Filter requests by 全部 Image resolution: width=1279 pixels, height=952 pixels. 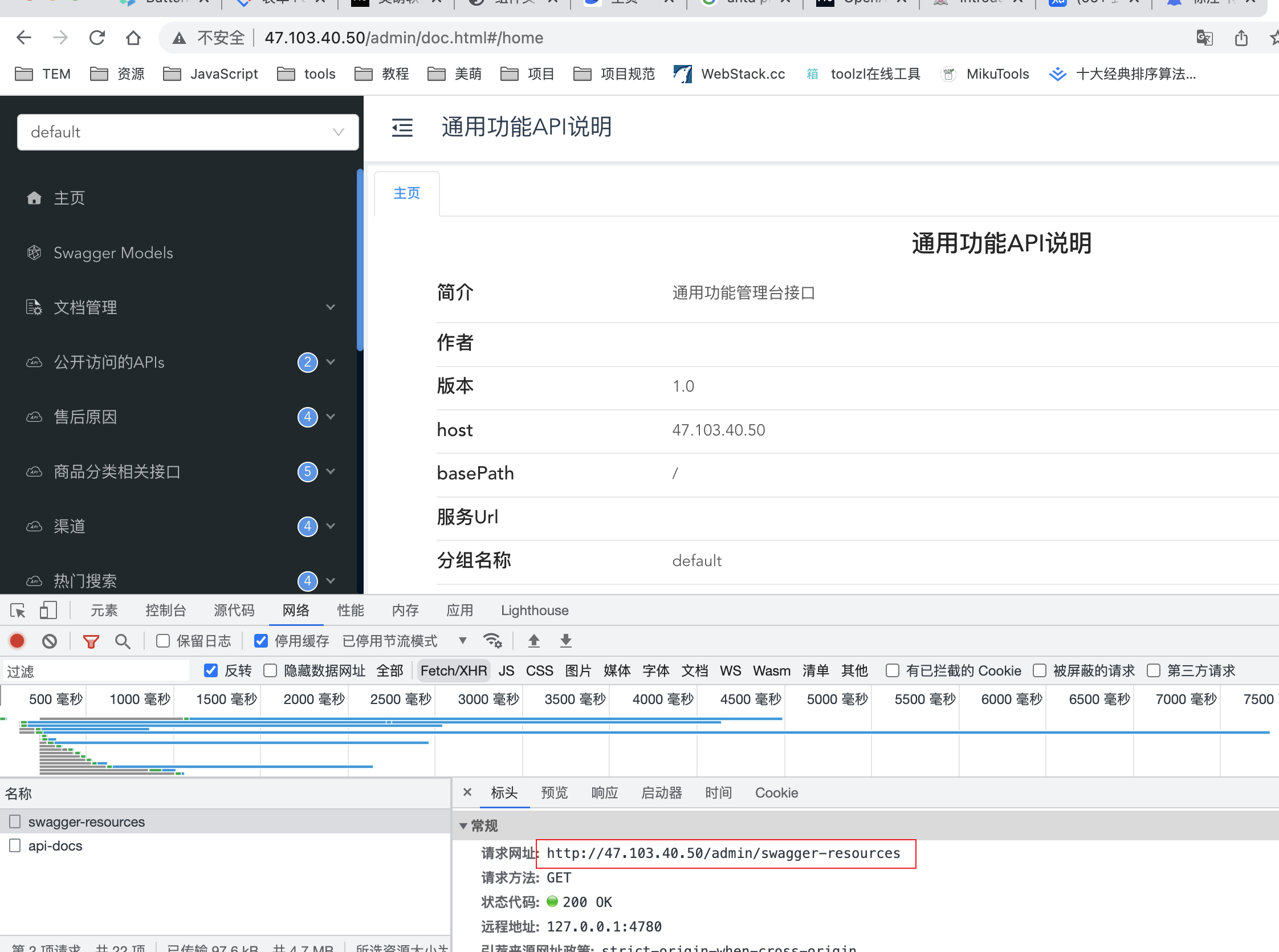390,671
